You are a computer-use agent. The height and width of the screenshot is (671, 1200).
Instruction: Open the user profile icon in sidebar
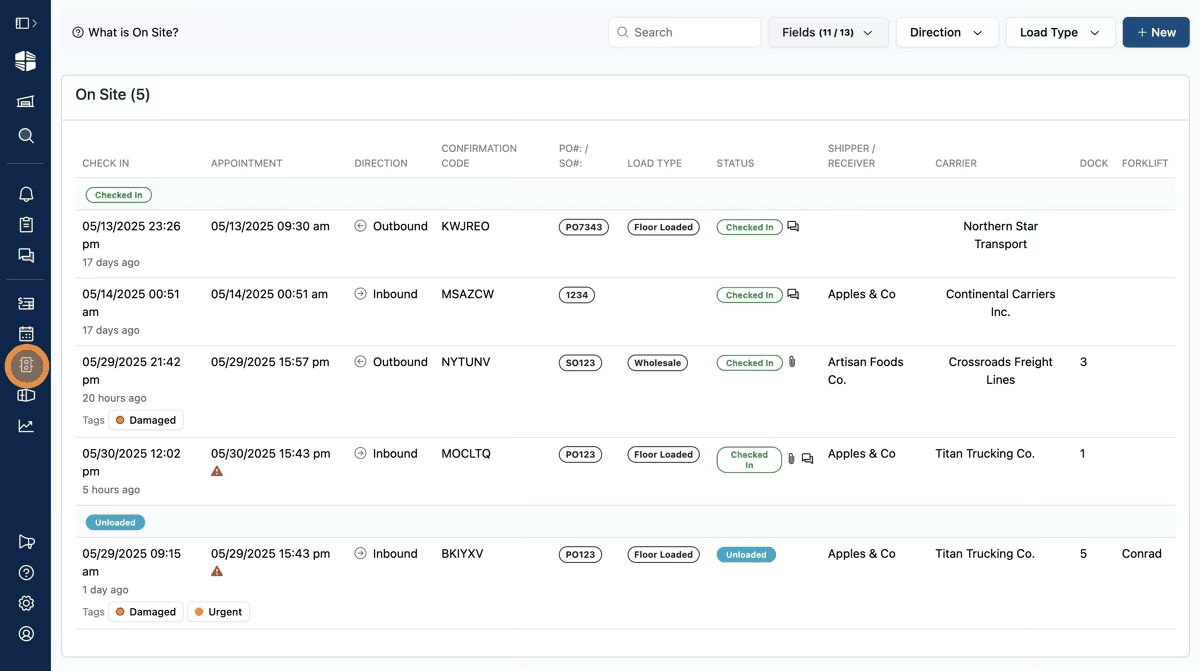(26, 634)
